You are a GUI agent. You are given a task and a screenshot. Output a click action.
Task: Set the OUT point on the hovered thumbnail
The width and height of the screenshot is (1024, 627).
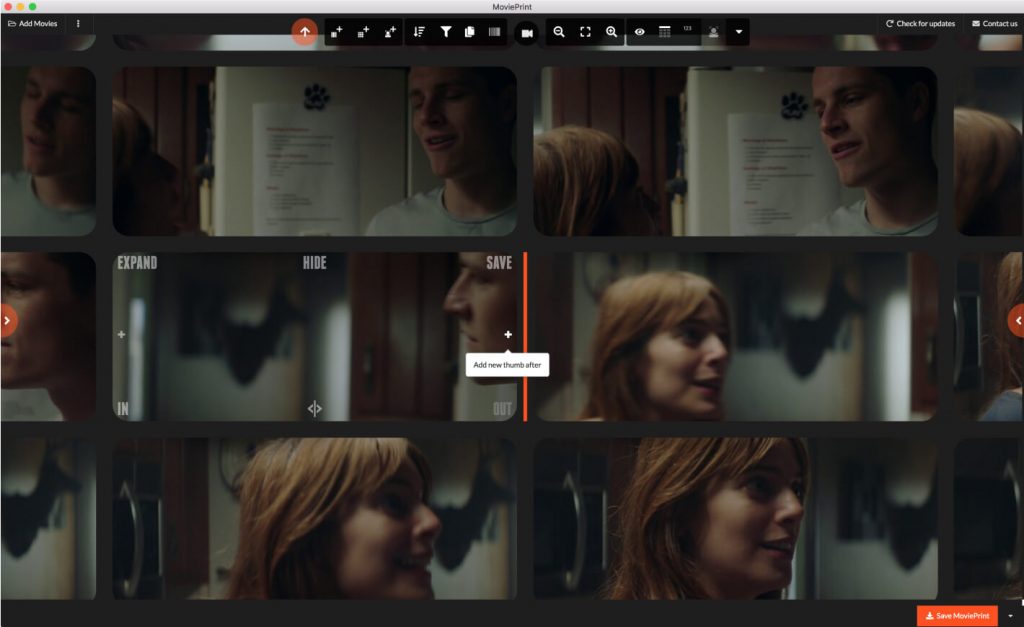pos(502,409)
